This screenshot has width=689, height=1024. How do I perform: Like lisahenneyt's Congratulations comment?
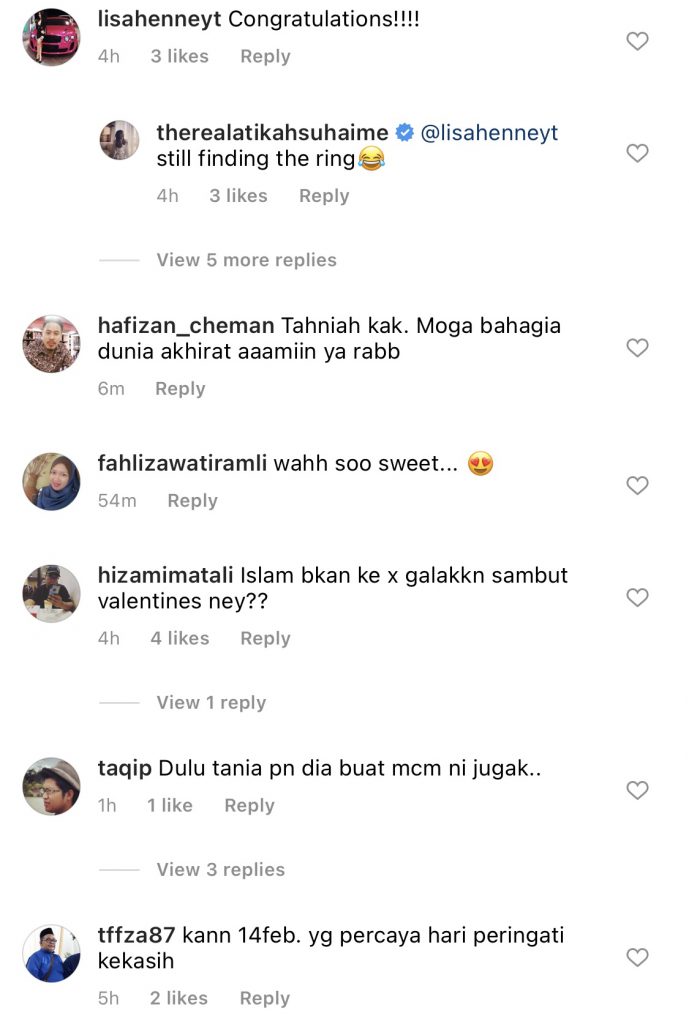tap(637, 41)
